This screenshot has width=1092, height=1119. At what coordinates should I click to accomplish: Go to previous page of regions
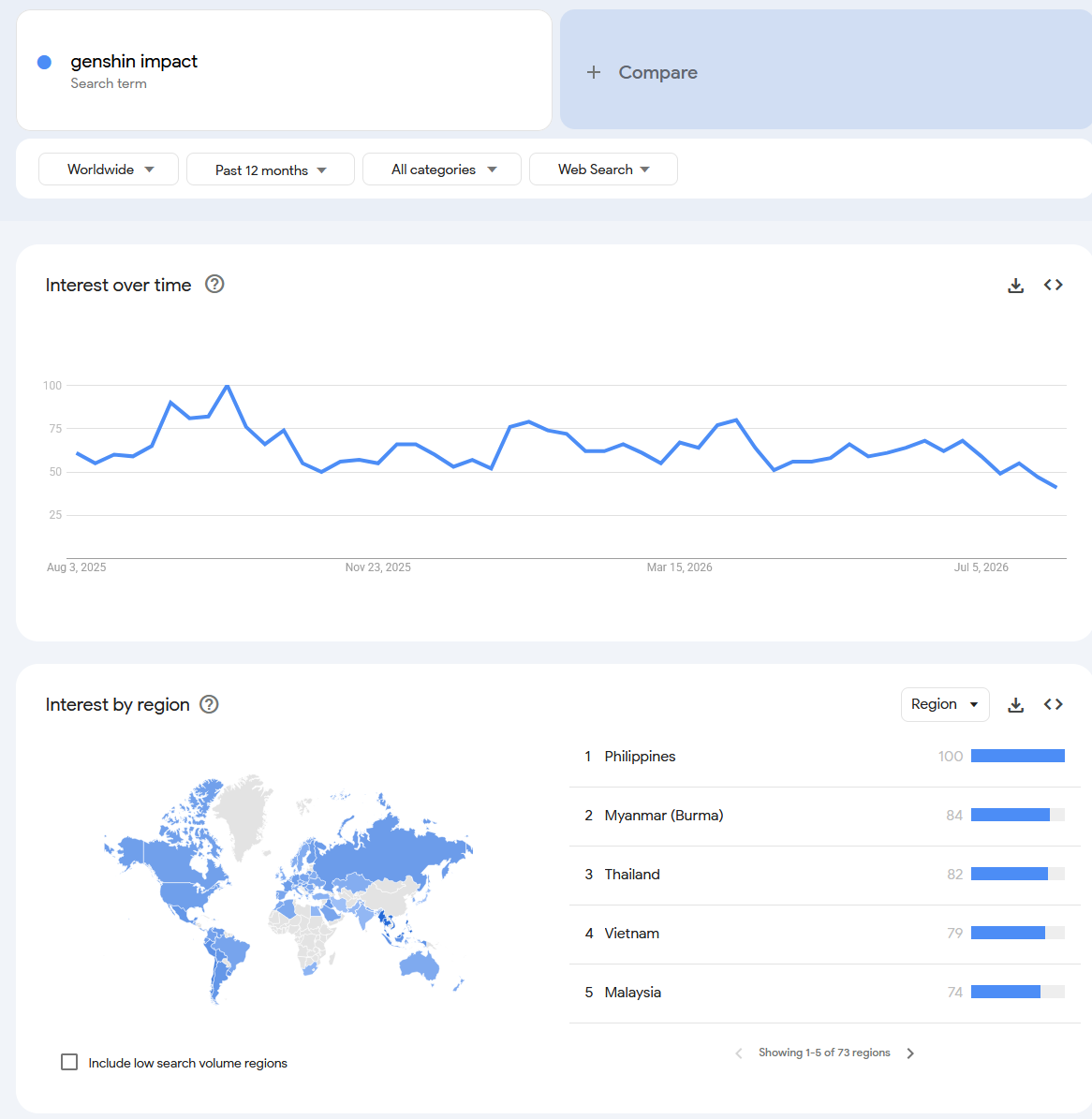(x=739, y=1053)
